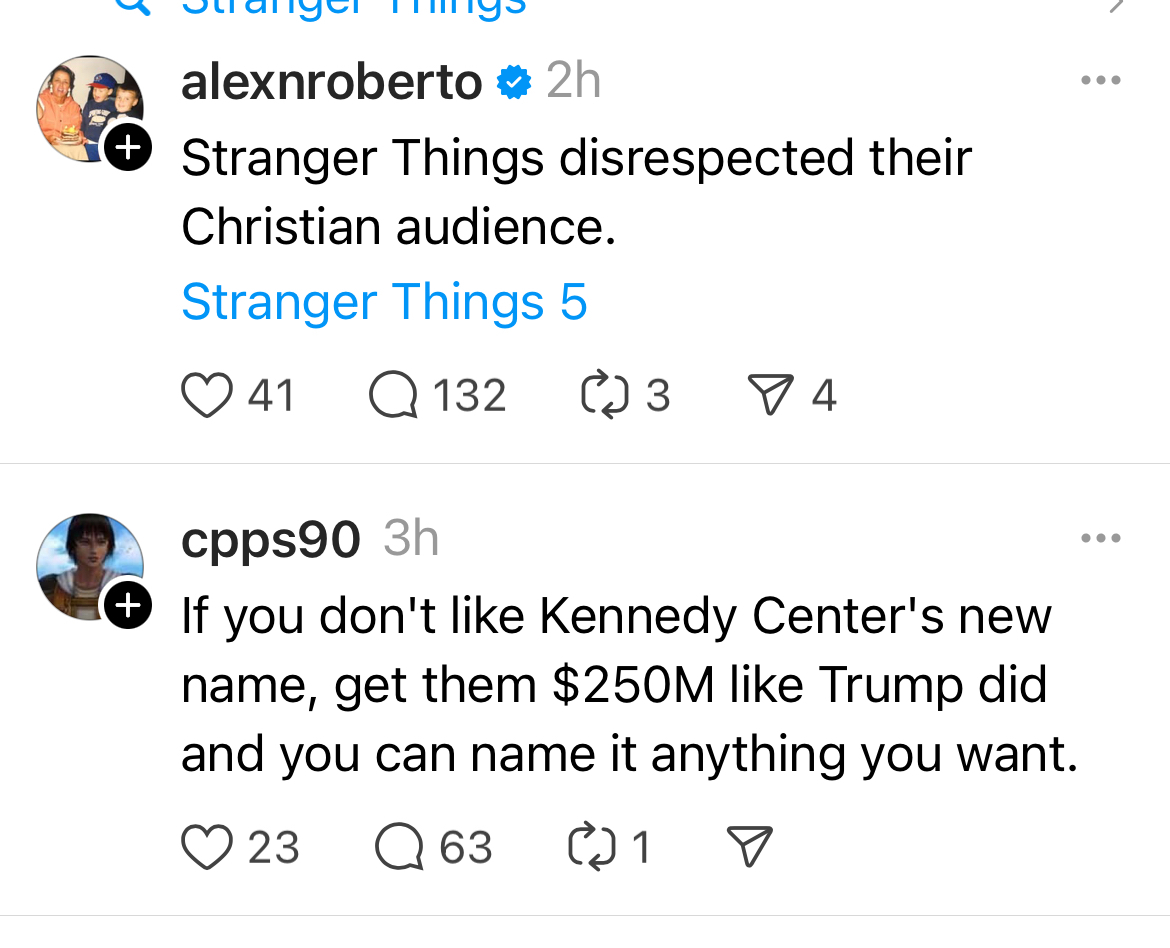Follow cpps90 using the plus badge
The height and width of the screenshot is (948, 1170).
click(x=128, y=605)
